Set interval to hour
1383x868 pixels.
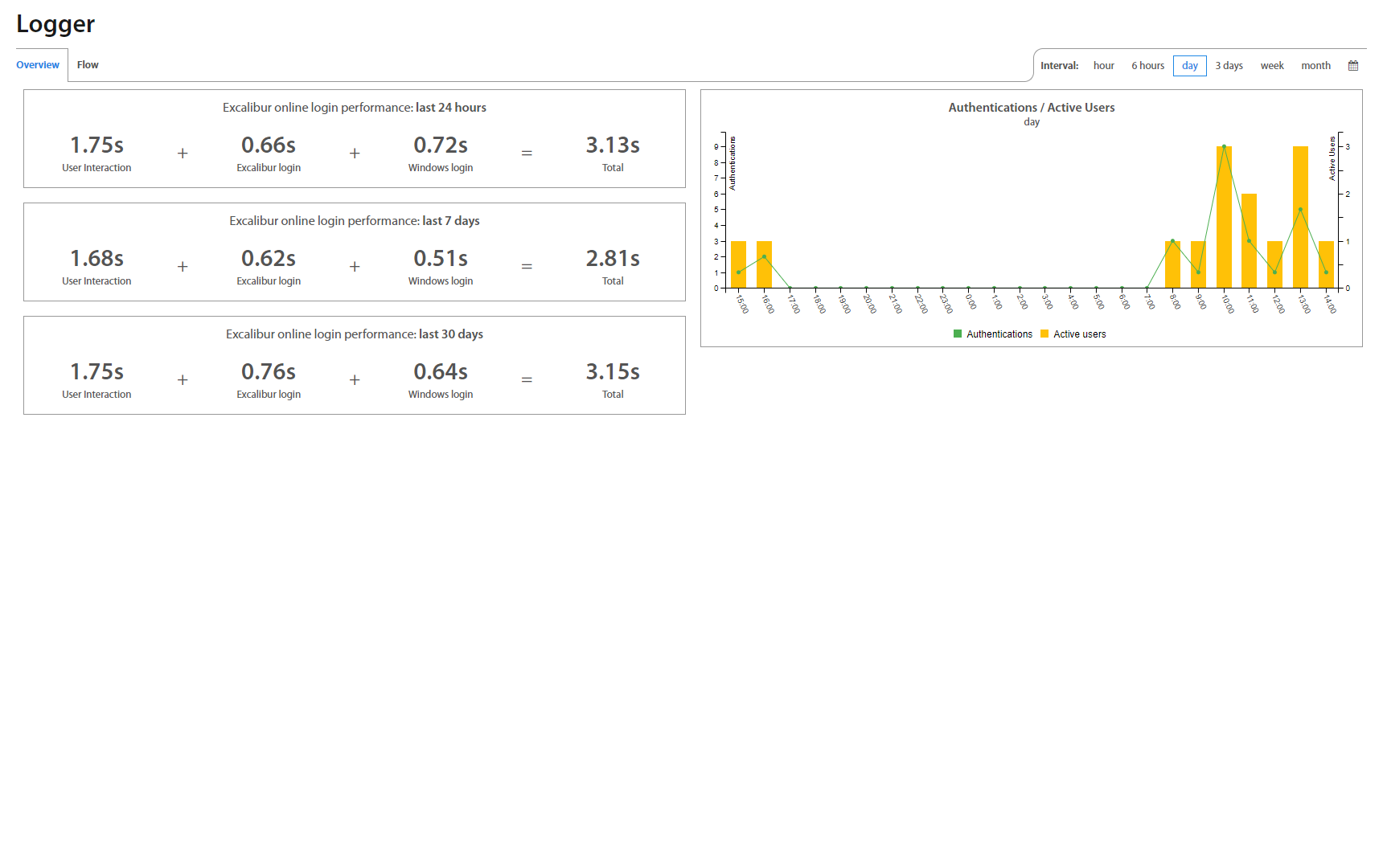point(1103,66)
